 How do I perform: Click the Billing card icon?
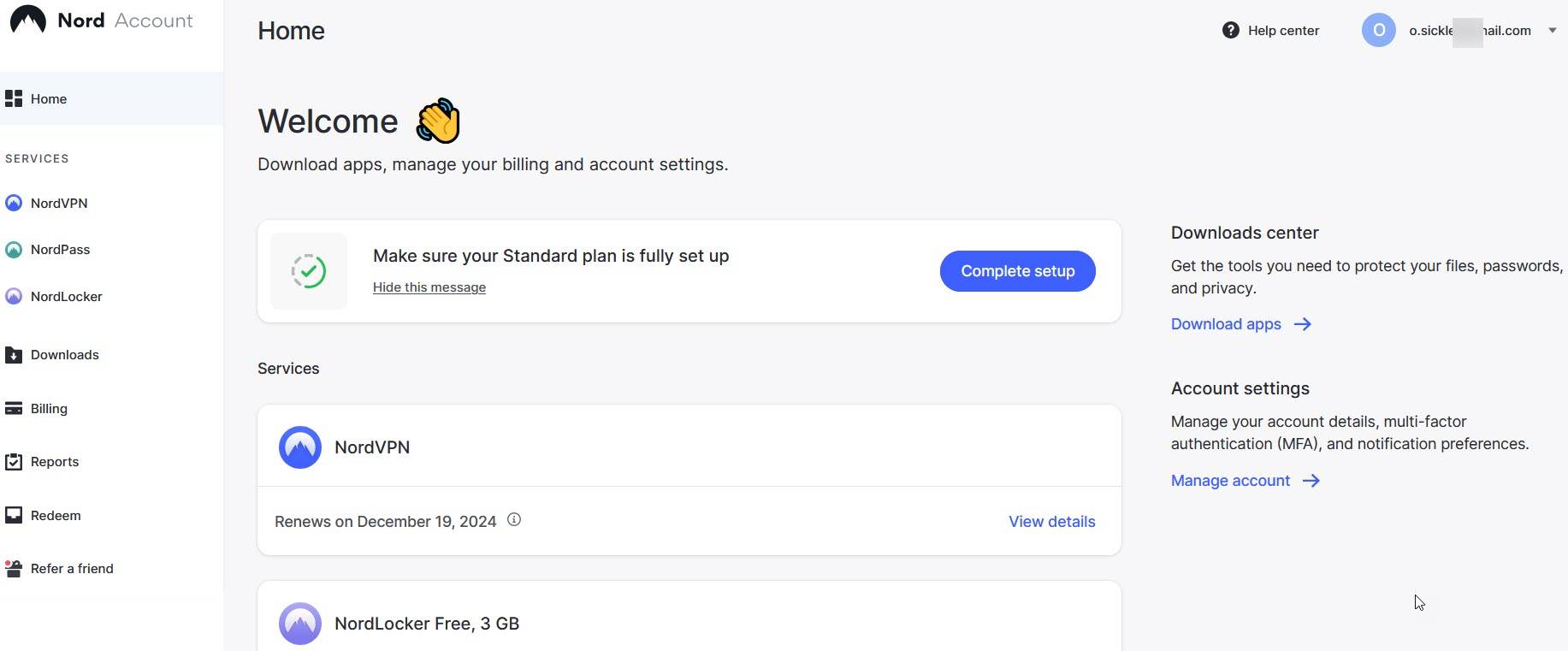pyautogui.click(x=14, y=409)
